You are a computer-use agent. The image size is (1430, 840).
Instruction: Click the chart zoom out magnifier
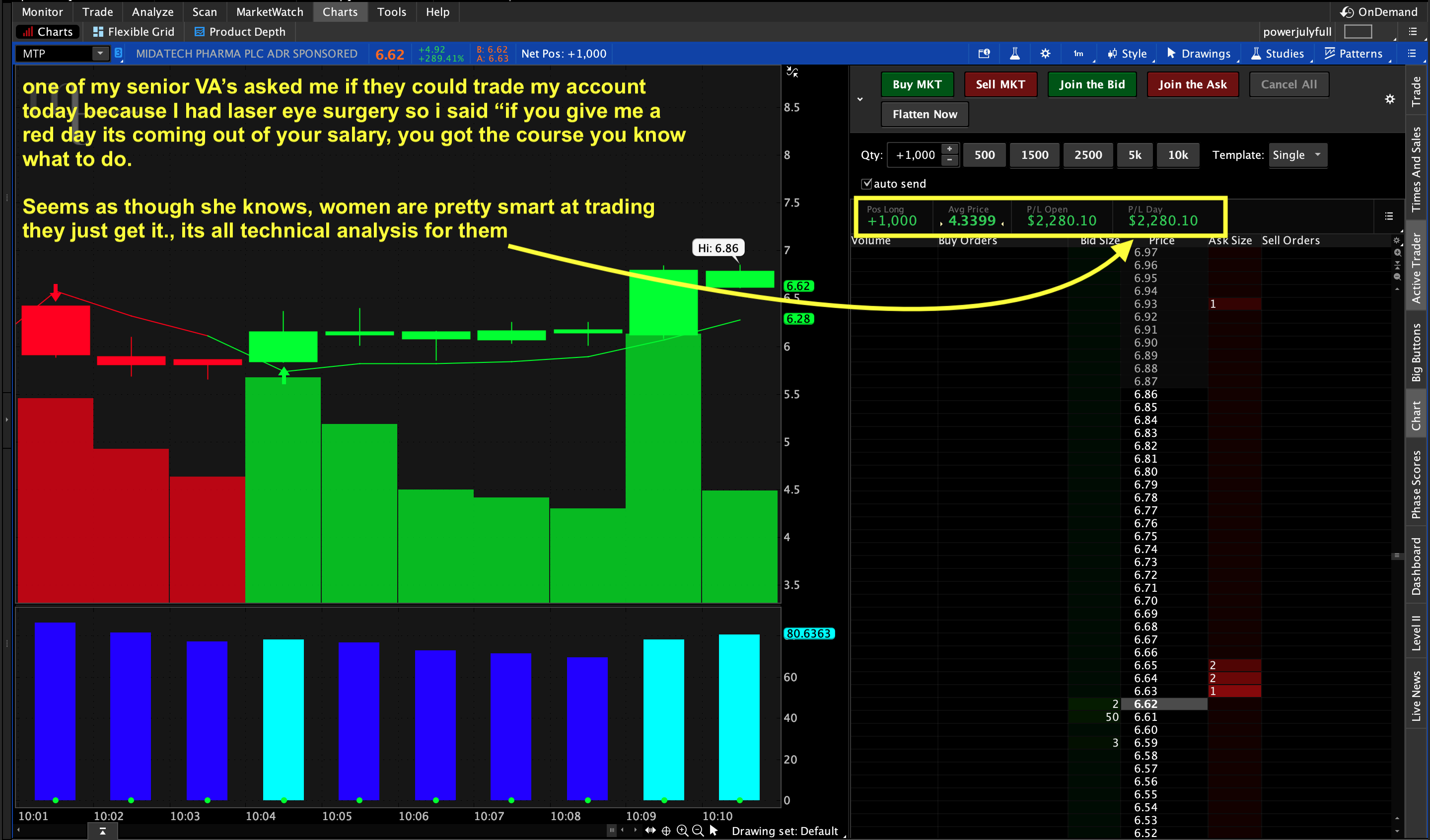click(x=698, y=831)
